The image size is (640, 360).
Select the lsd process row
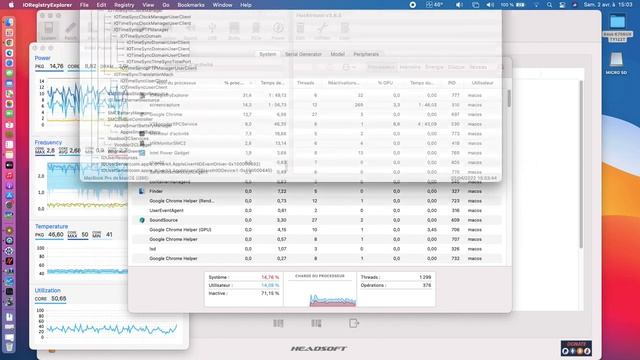317,249
